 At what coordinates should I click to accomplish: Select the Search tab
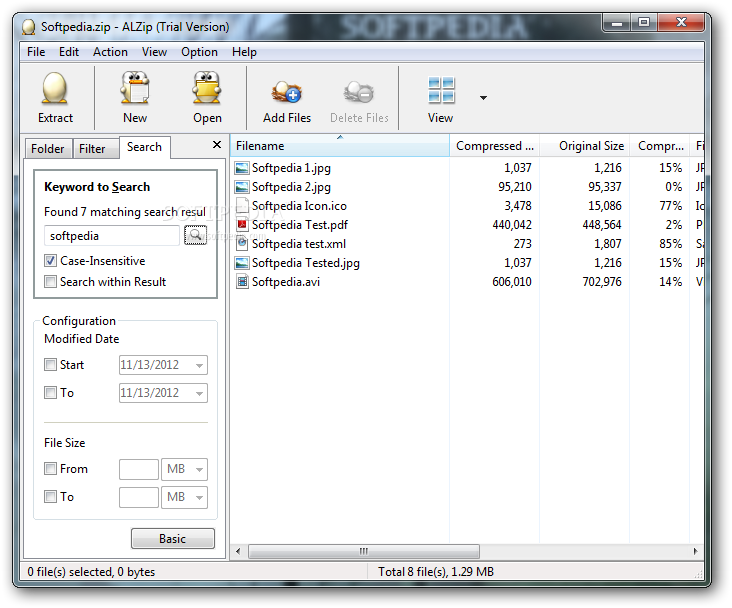point(144,147)
